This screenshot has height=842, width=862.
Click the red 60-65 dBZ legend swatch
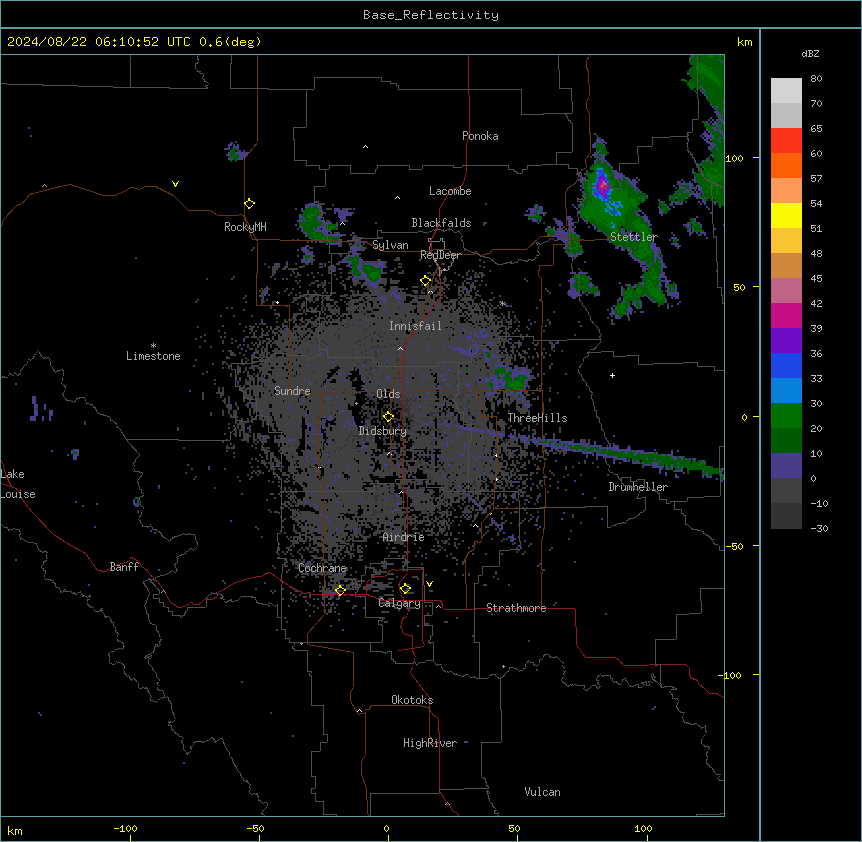coord(786,141)
